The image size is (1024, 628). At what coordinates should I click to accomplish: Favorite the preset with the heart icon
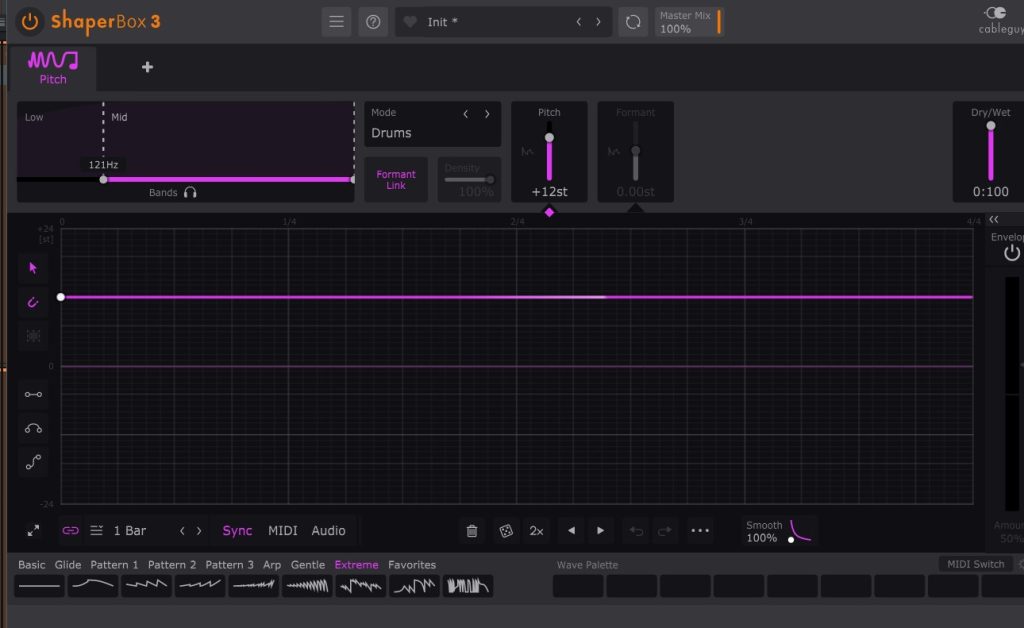pyautogui.click(x=410, y=22)
